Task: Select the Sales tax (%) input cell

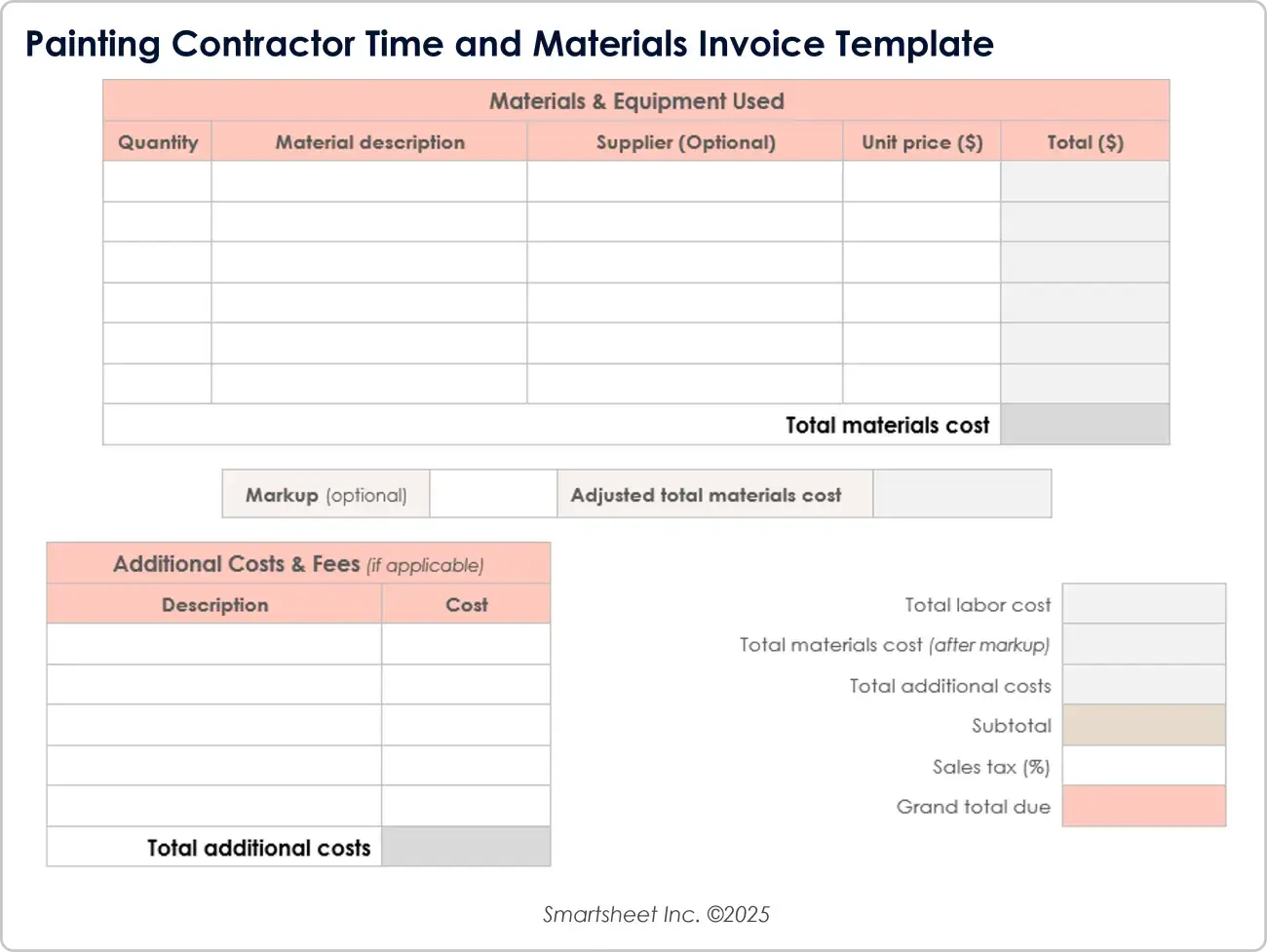Action: tap(1143, 767)
